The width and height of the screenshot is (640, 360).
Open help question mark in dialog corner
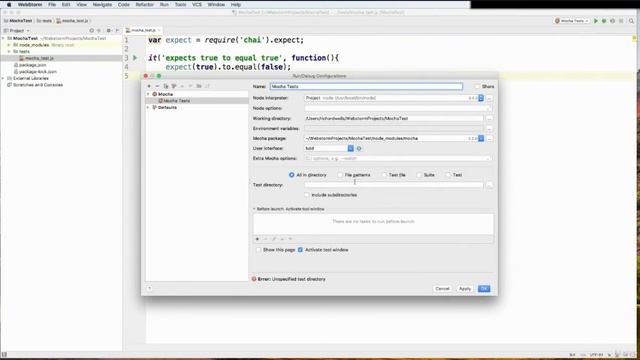coord(149,289)
